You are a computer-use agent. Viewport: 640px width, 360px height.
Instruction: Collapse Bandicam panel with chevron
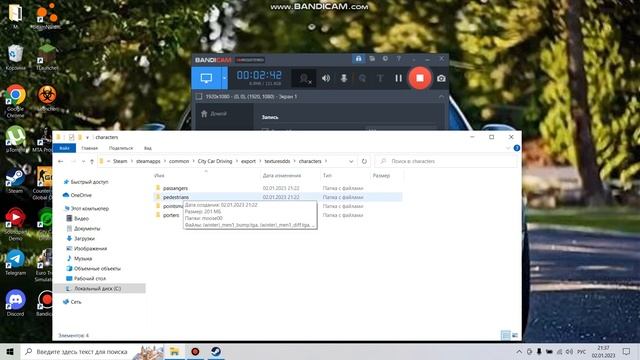[x=441, y=97]
